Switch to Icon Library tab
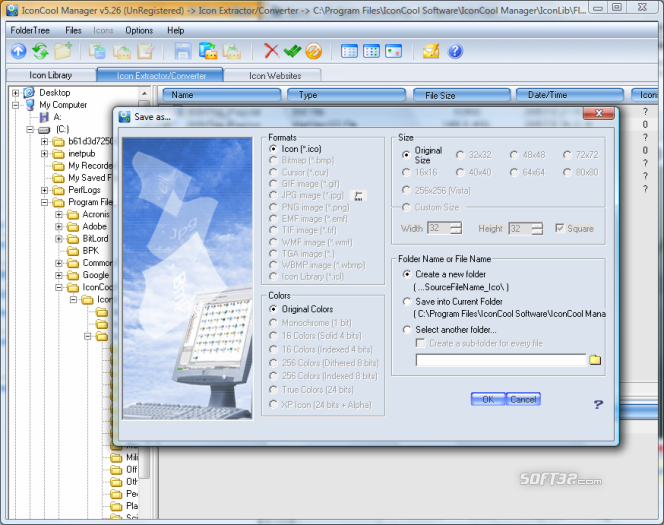This screenshot has height=525, width=664. click(51, 75)
